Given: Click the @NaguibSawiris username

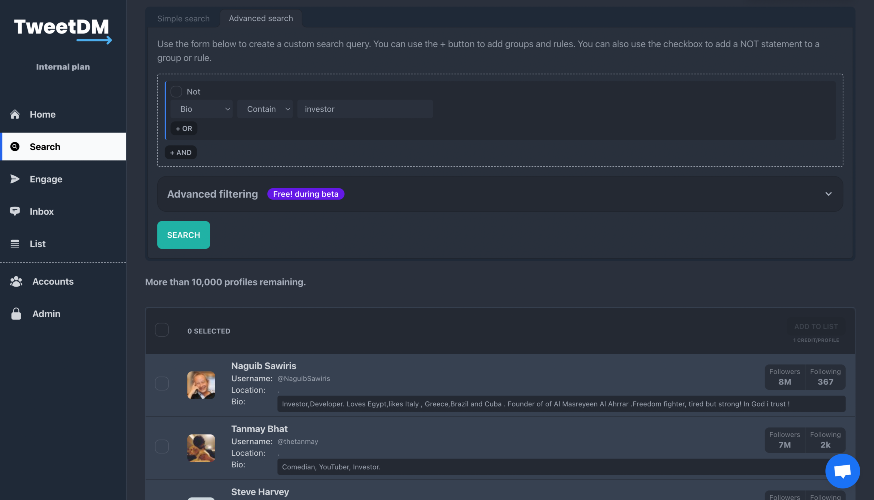Looking at the screenshot, I should pos(304,378).
